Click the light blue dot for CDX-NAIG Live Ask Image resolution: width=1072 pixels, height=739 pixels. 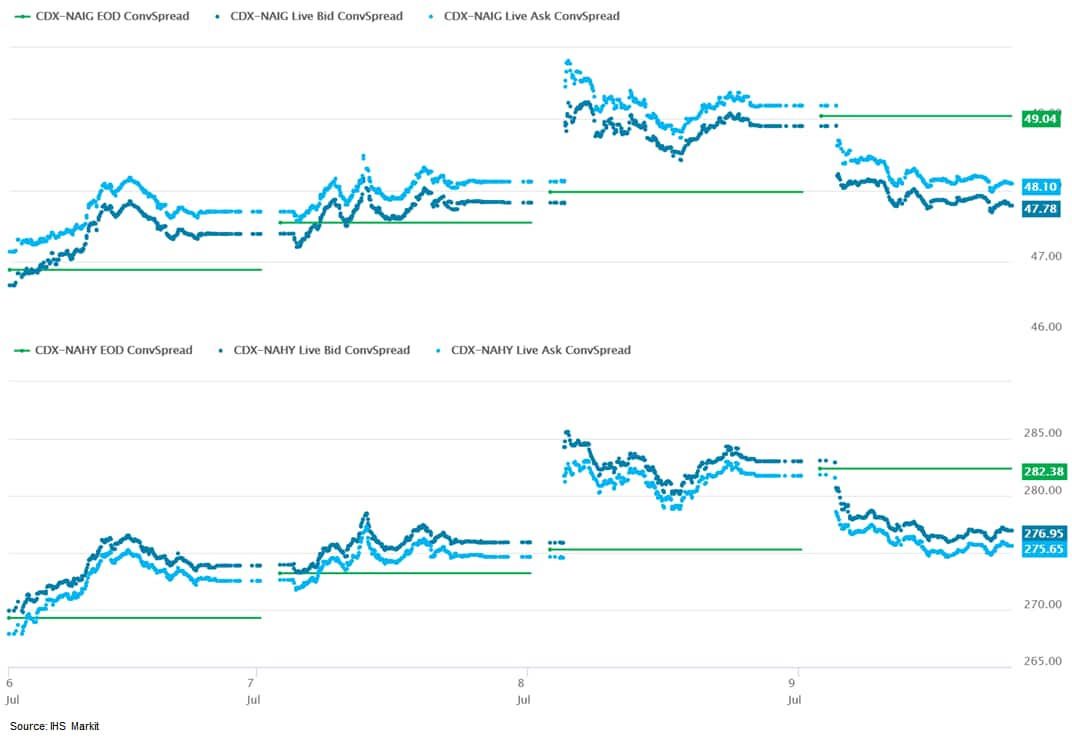431,16
